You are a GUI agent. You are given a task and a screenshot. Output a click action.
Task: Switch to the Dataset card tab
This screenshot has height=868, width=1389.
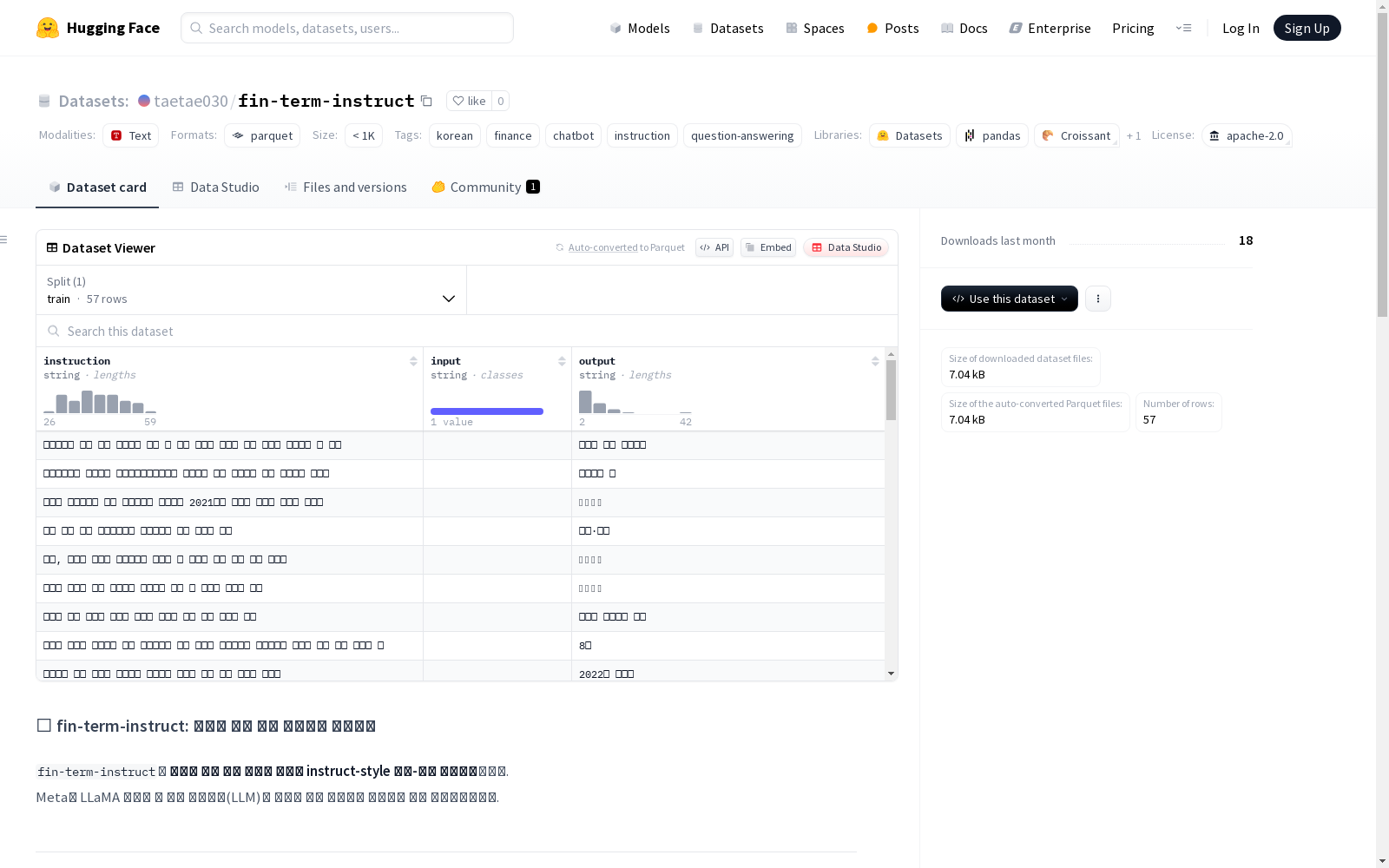click(97, 187)
